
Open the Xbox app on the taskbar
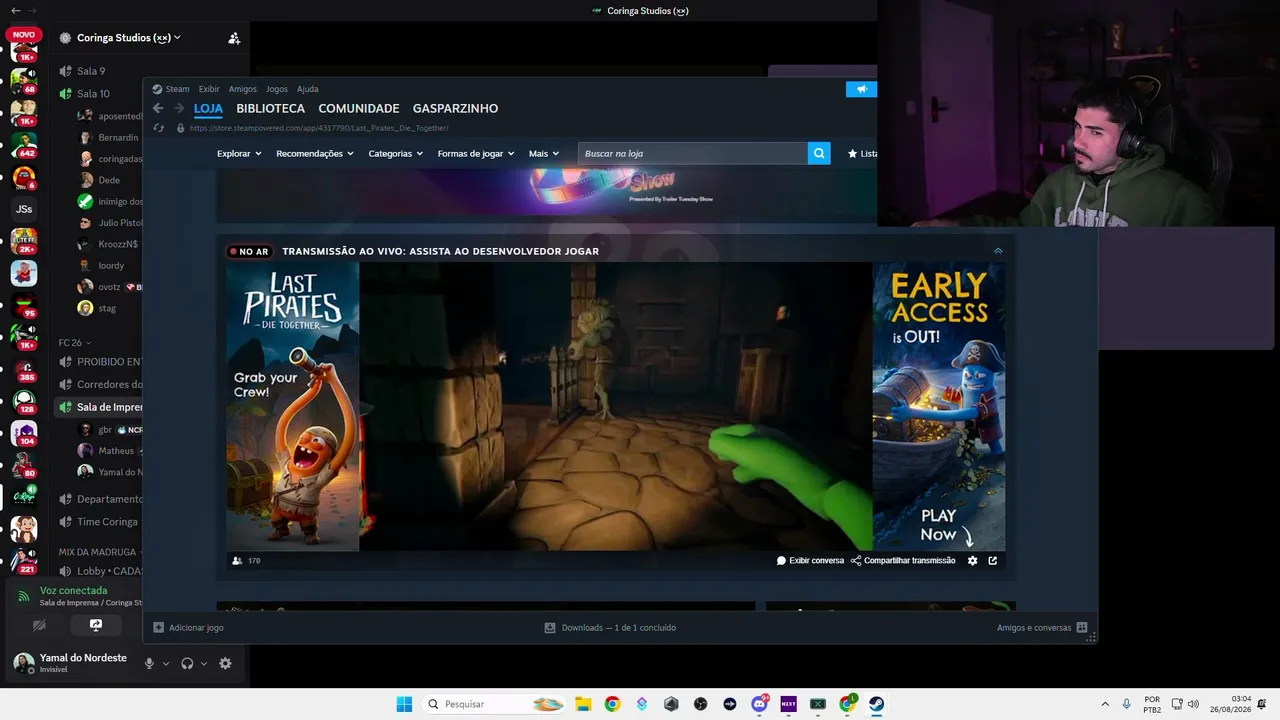tap(818, 704)
